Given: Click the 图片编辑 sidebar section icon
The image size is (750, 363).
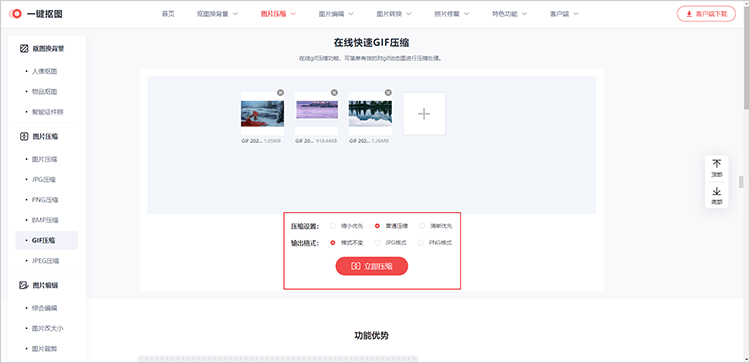Looking at the screenshot, I should pos(24,285).
